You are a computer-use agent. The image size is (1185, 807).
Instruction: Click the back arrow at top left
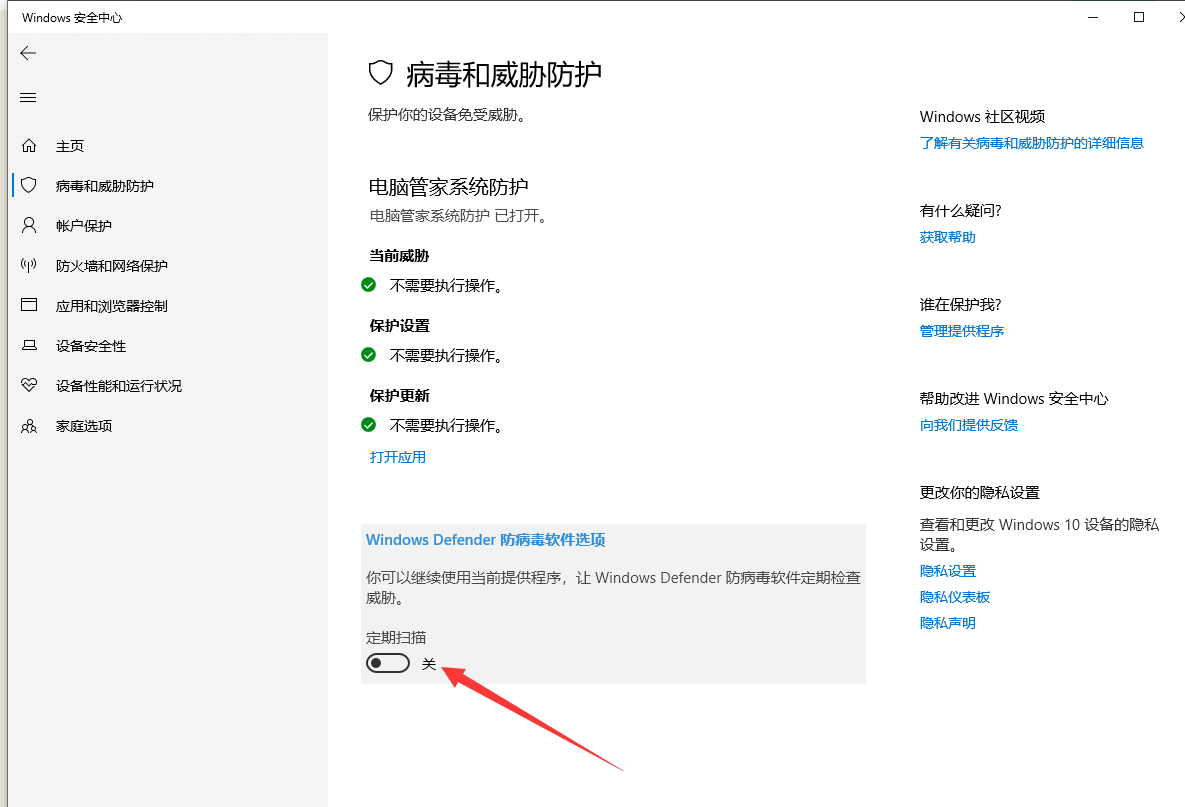point(28,53)
